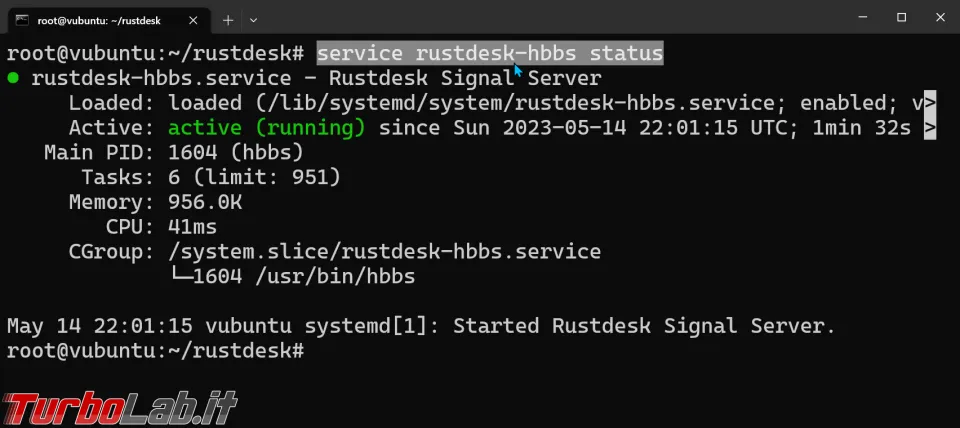Click the truncation arrow on the Active line
The width and height of the screenshot is (960, 428).
click(x=930, y=128)
